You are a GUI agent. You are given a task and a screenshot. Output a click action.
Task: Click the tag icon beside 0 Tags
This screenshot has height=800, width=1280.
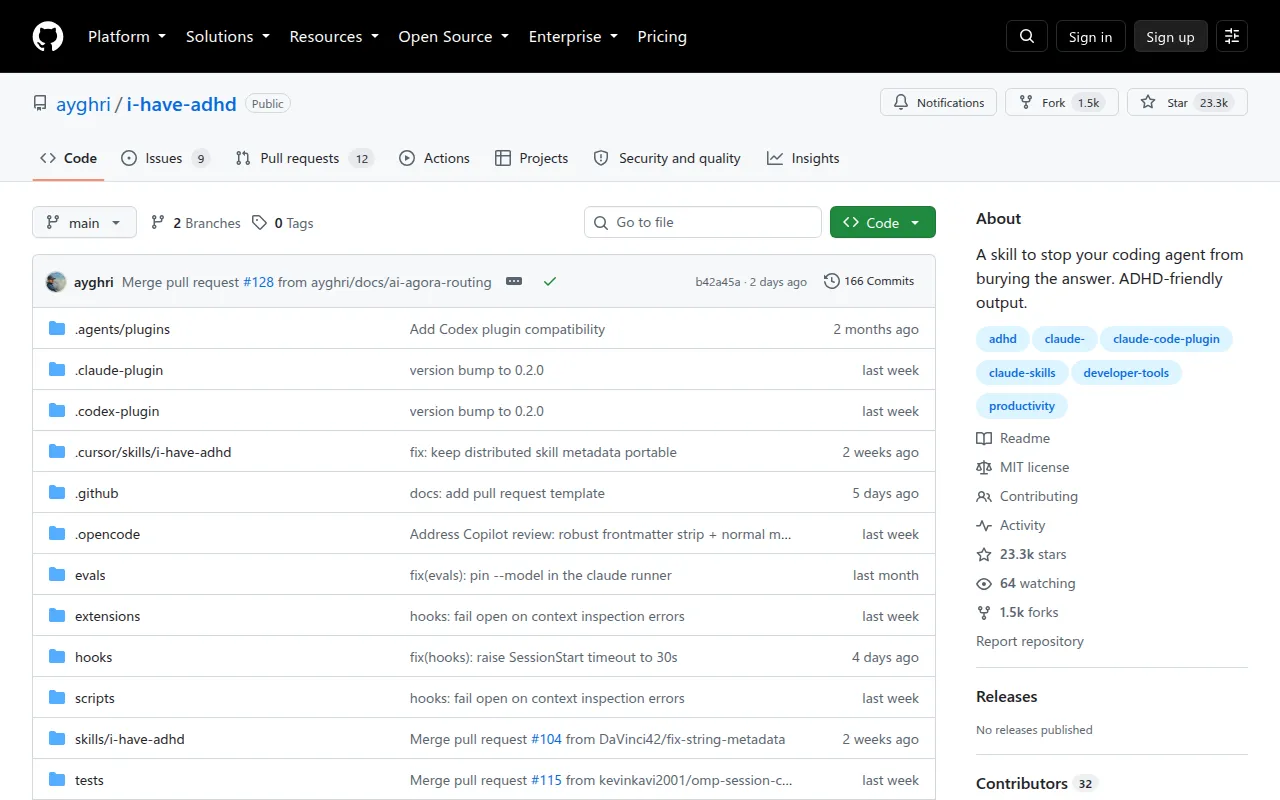tap(260, 223)
